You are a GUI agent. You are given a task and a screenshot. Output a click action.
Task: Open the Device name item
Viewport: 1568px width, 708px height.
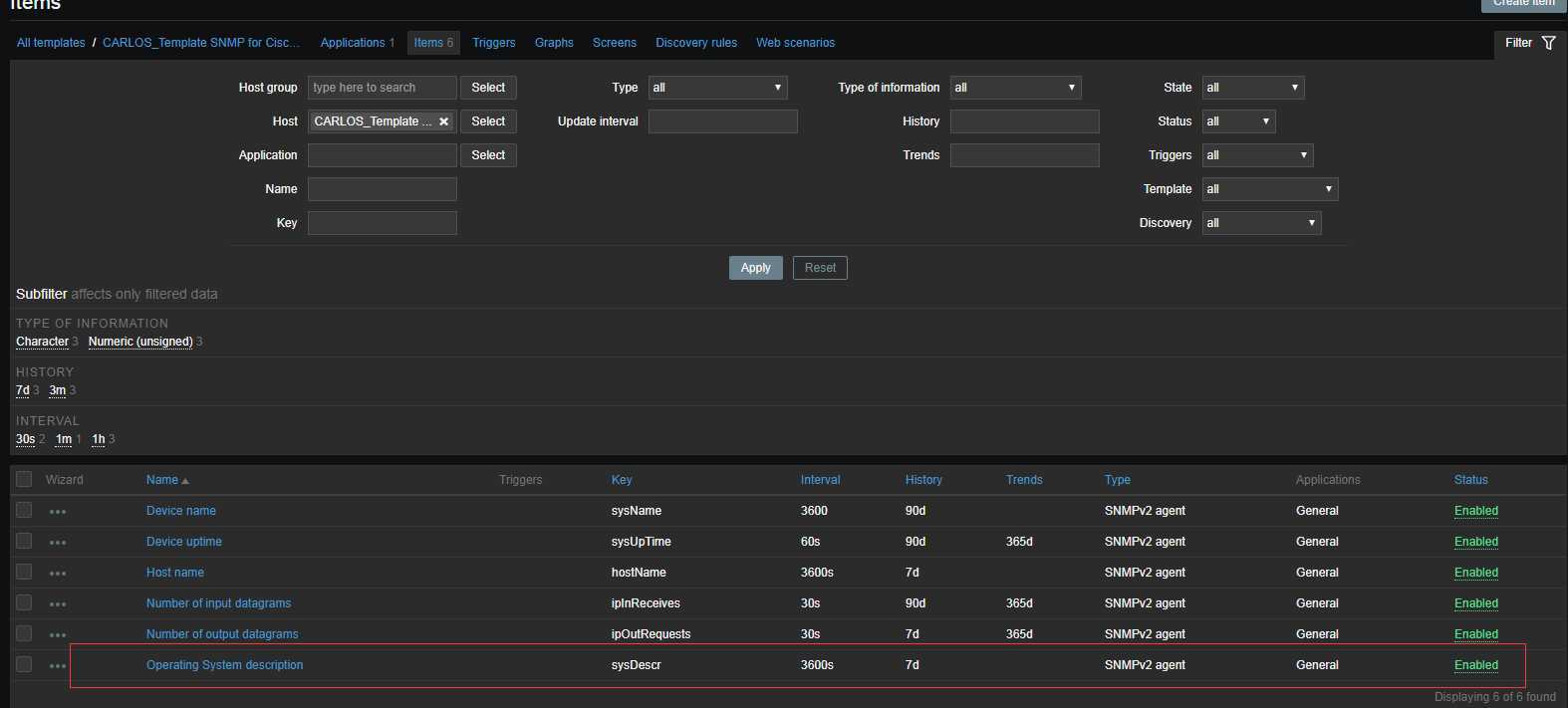(181, 511)
